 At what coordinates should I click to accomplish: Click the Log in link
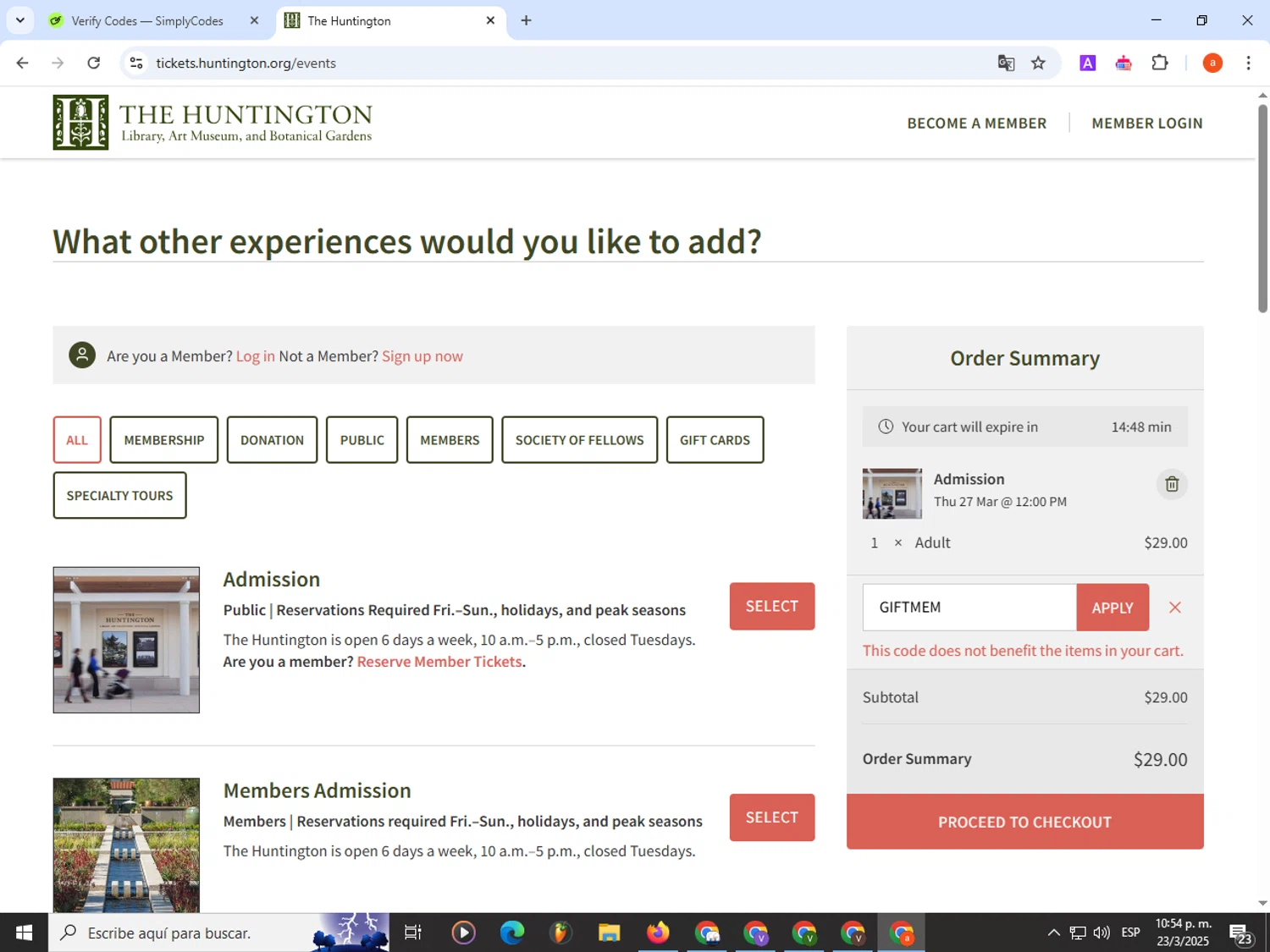pos(255,356)
